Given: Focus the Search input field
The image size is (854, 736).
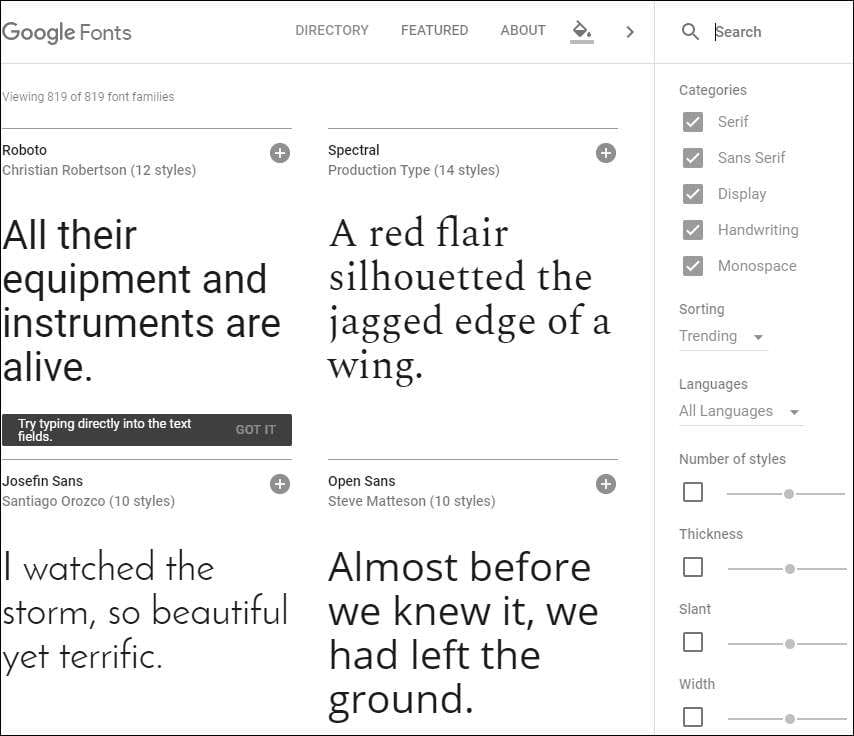Looking at the screenshot, I should point(779,32).
